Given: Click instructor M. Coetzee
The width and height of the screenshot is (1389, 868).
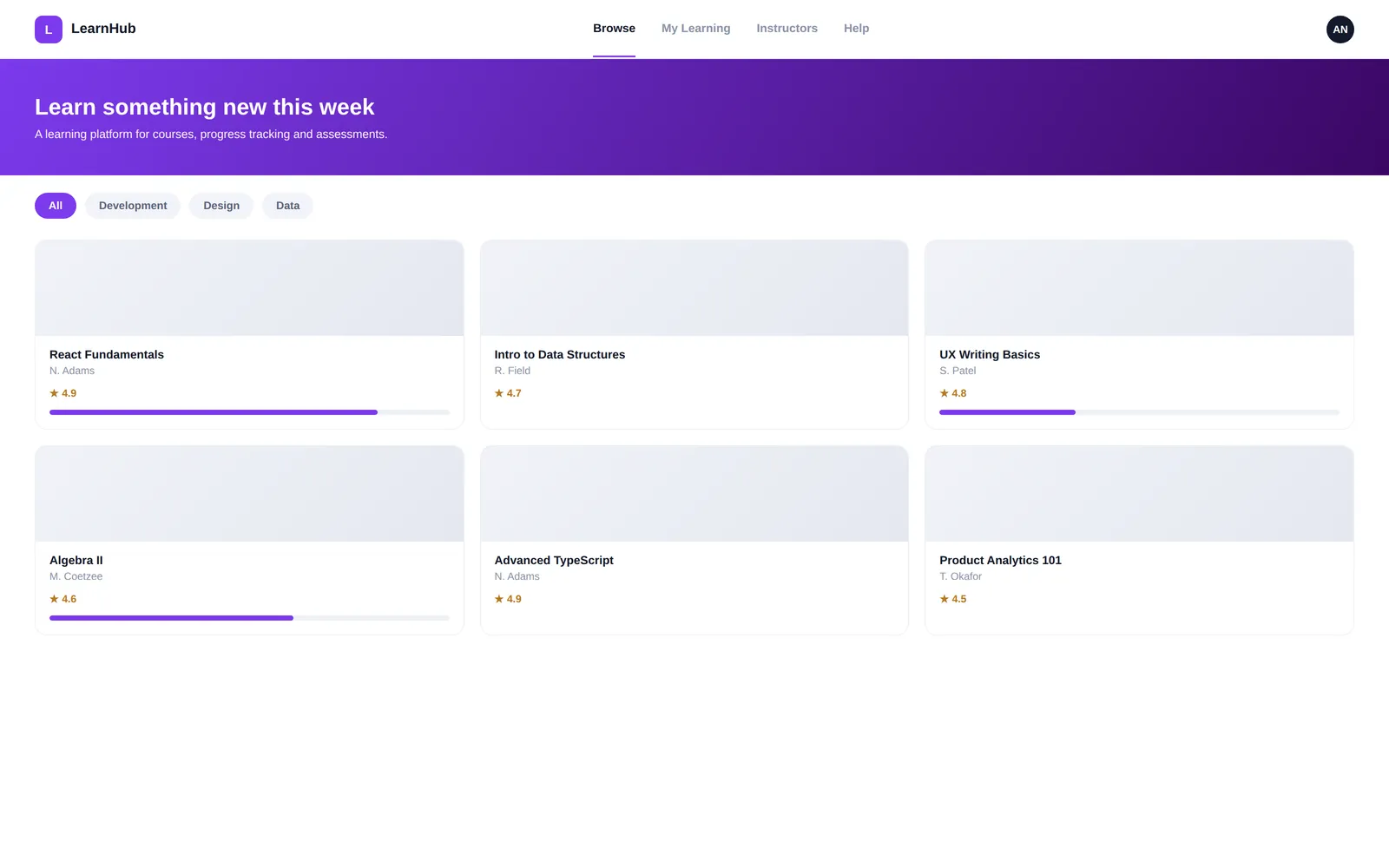Looking at the screenshot, I should click(76, 576).
